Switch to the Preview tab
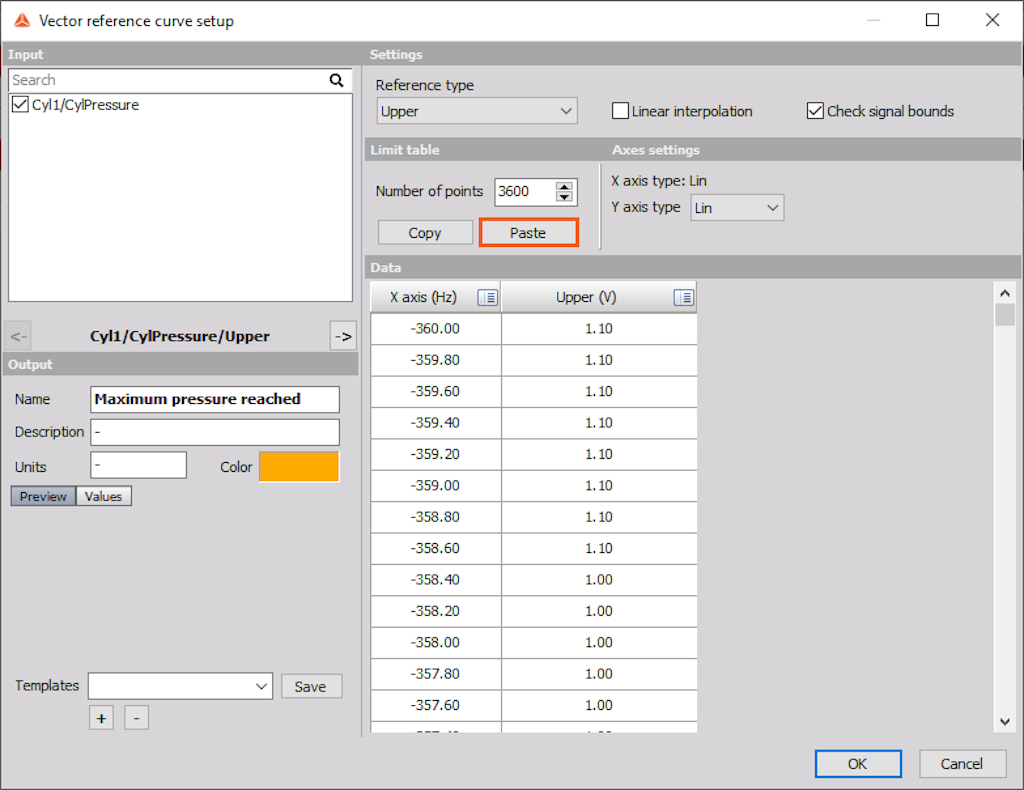1024x790 pixels. point(43,496)
